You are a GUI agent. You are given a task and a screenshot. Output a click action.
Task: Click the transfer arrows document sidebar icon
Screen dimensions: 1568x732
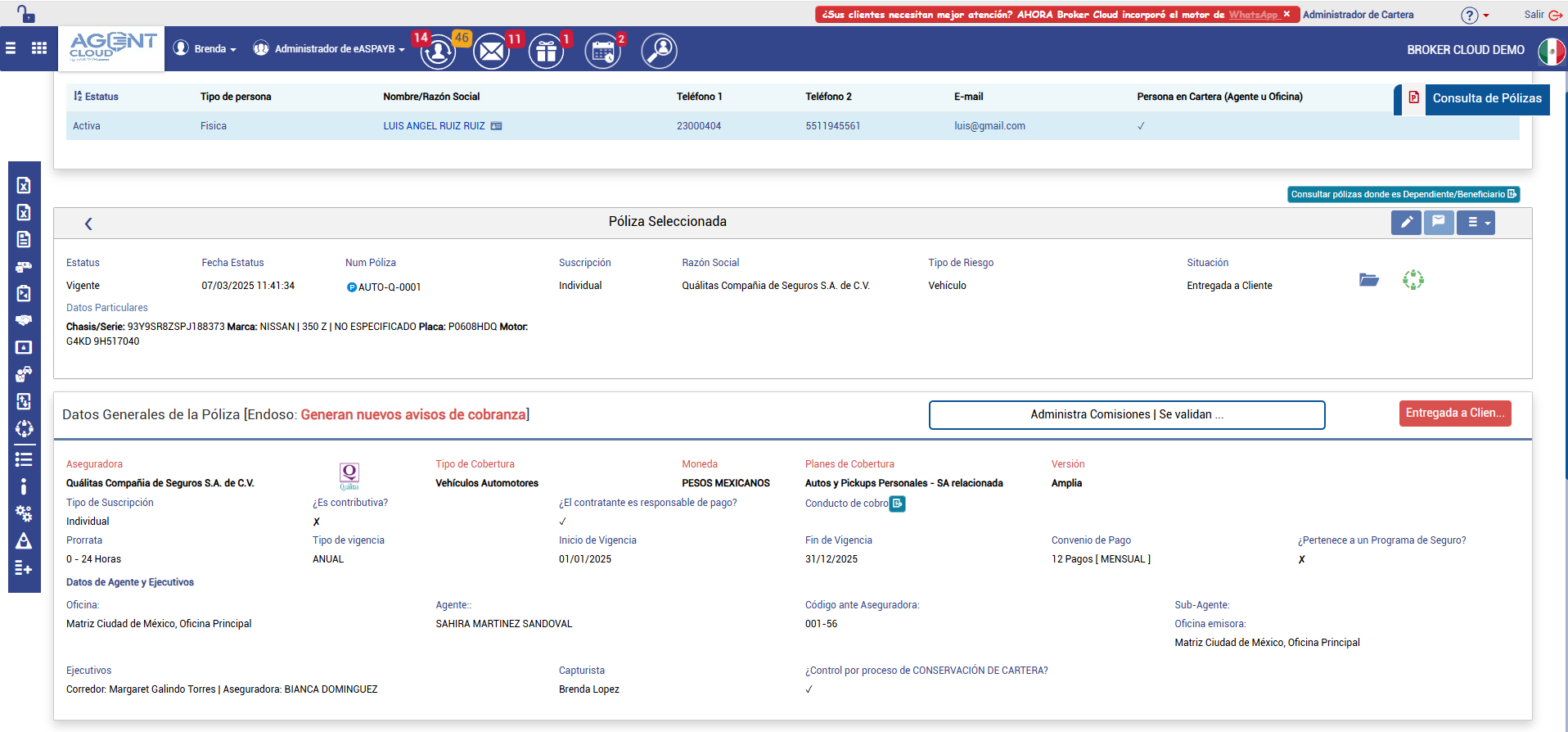point(24,401)
